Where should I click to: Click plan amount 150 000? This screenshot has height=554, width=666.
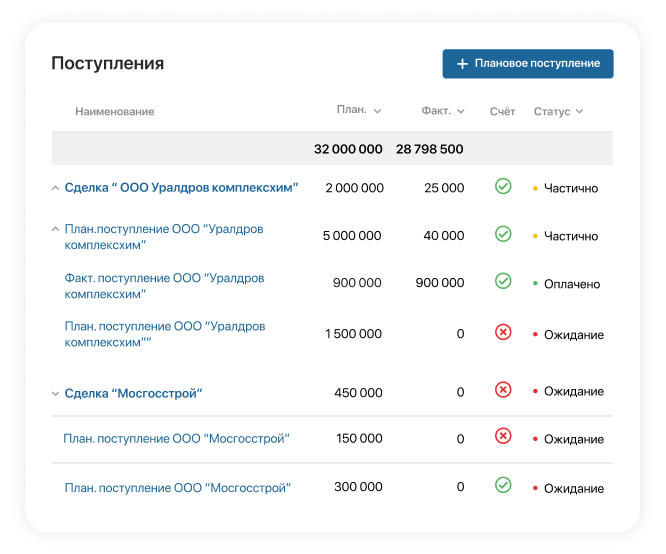359,438
